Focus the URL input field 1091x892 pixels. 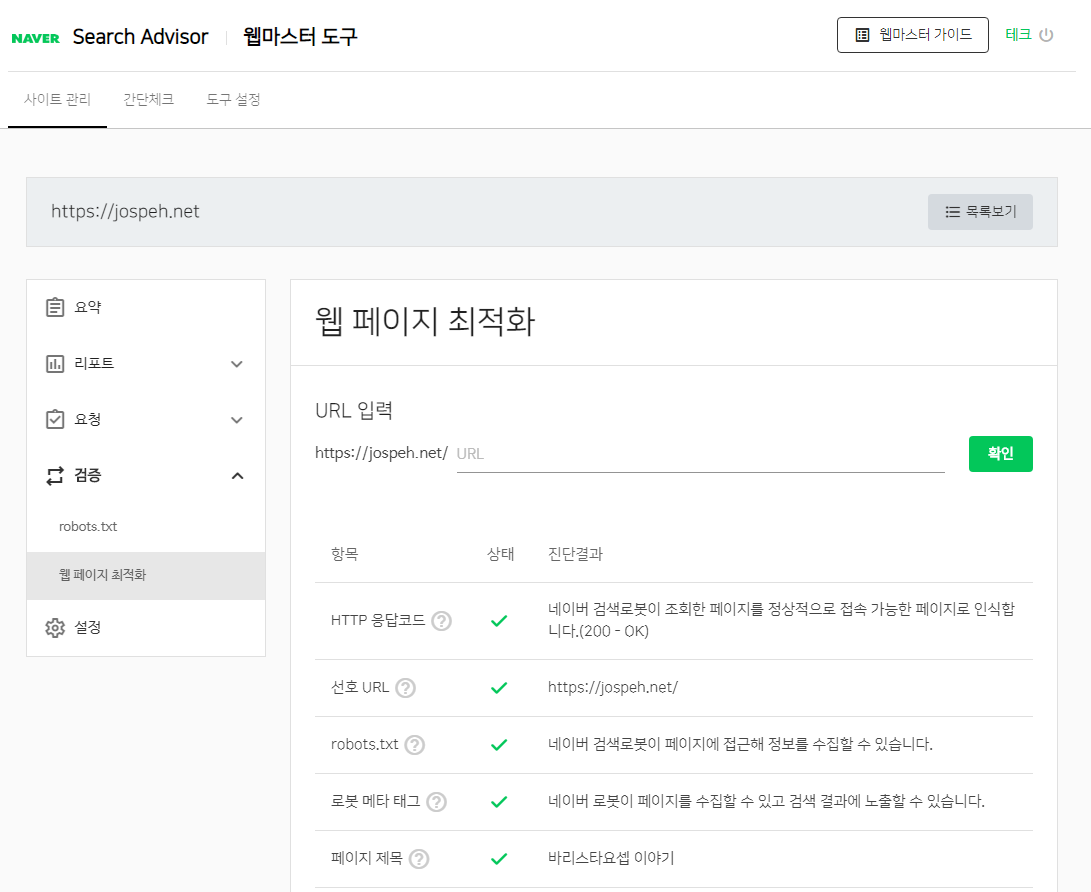coord(700,454)
